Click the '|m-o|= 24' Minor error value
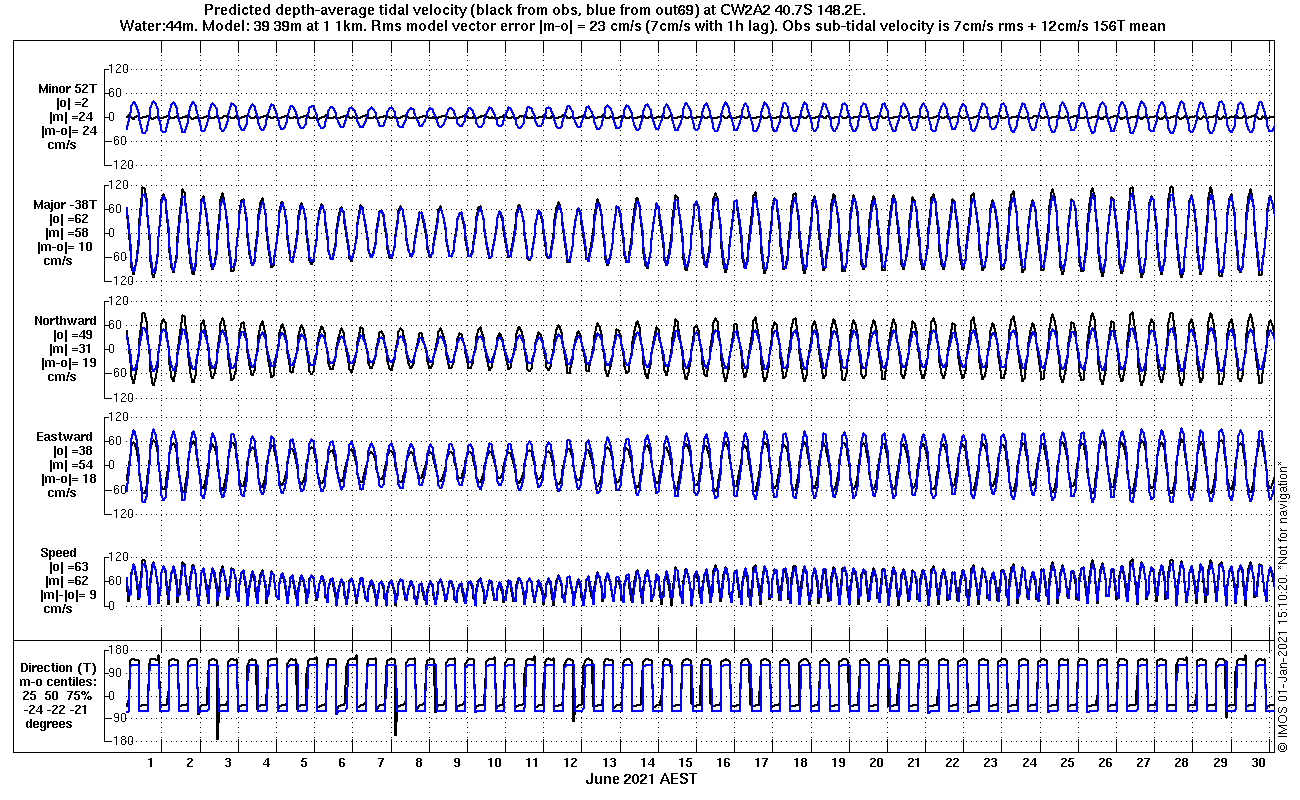Screen dimensions: 1300x800 tap(69, 130)
